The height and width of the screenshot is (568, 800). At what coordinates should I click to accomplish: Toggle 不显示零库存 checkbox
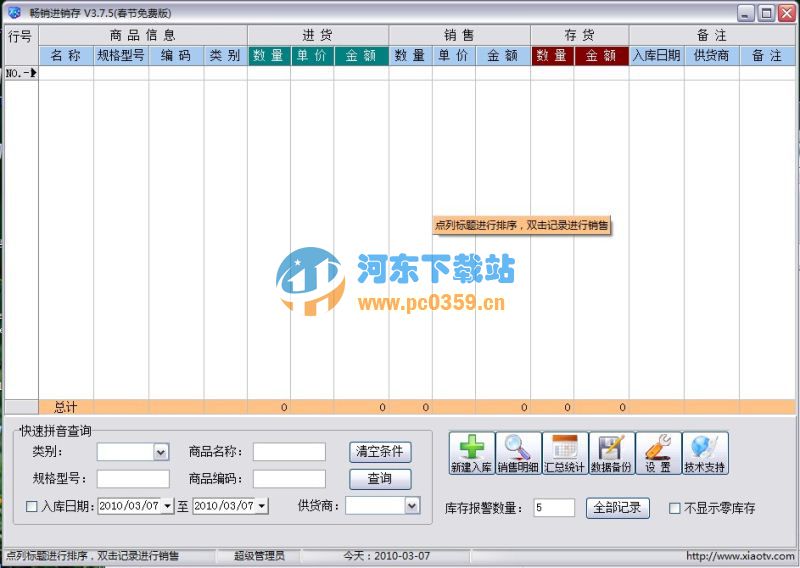pos(674,508)
